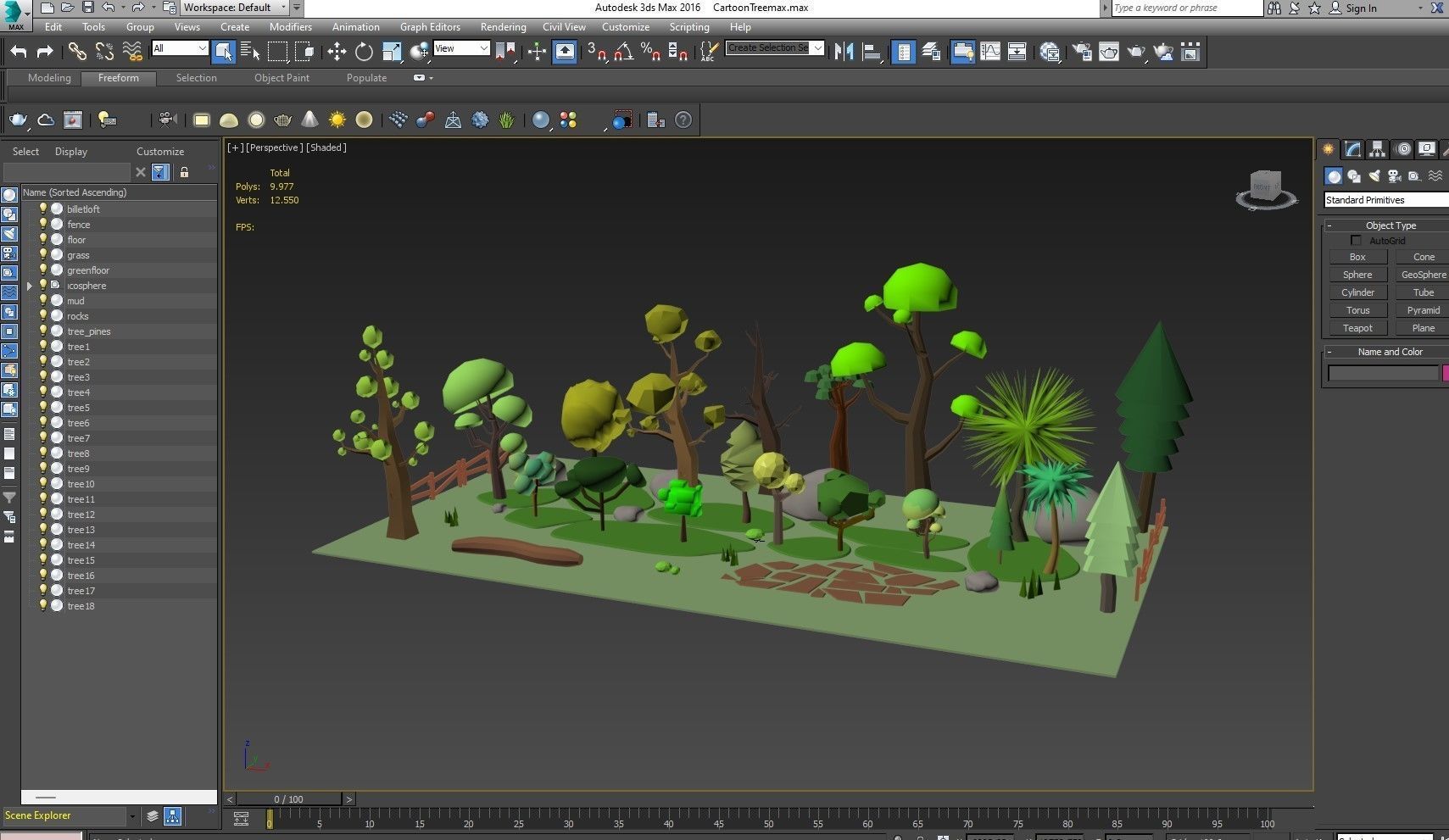Screen dimensions: 1449x840
Task: Click the Undo arrow in main toolbar
Action: coord(19,52)
